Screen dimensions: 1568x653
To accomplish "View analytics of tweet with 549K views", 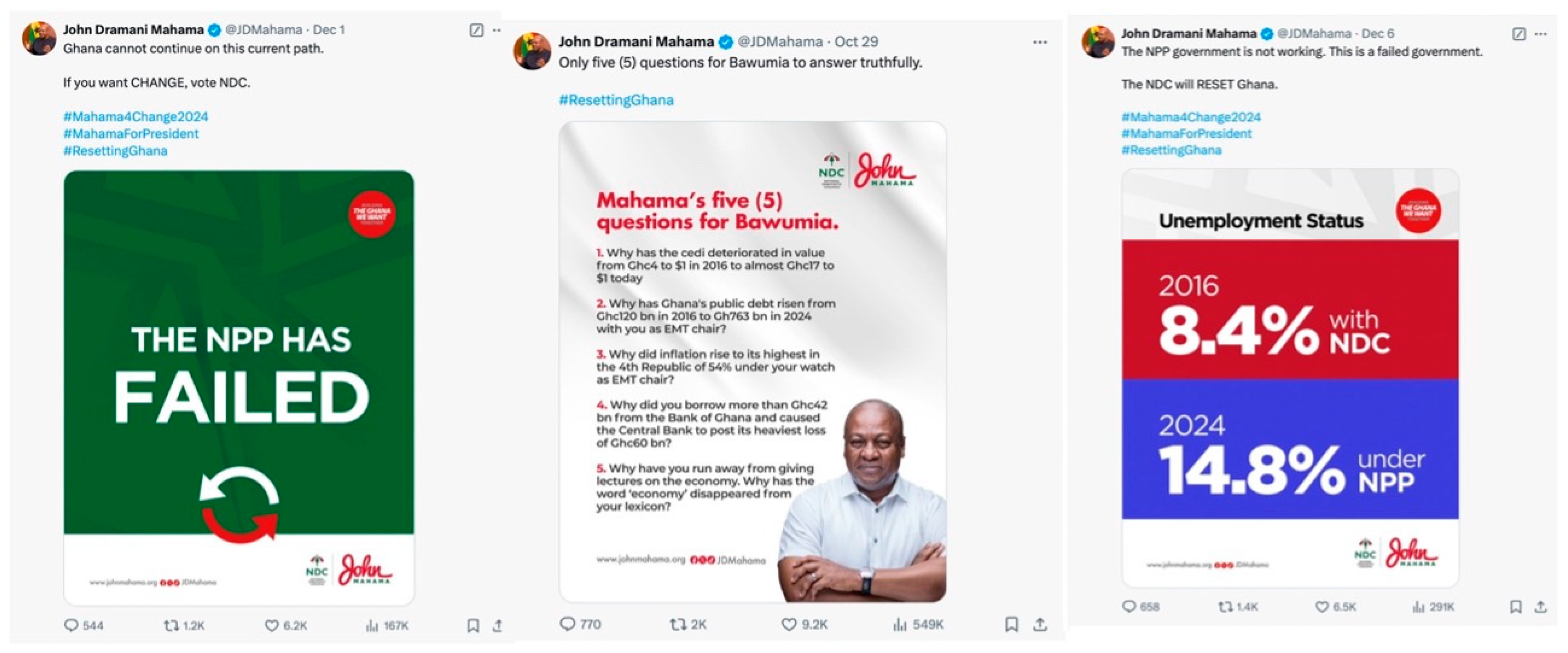I will click(x=900, y=624).
